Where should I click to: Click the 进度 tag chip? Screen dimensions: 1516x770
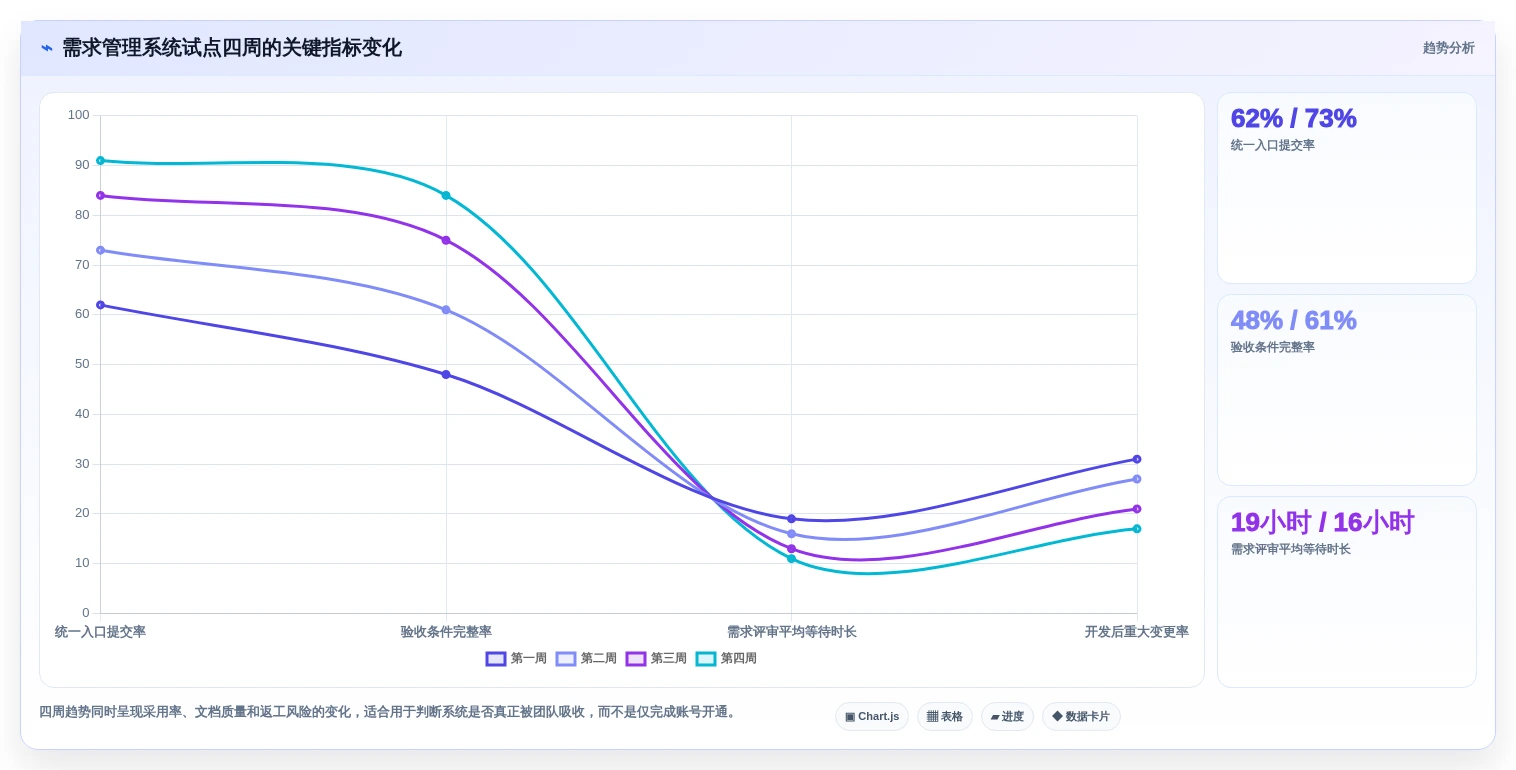[x=1007, y=716]
